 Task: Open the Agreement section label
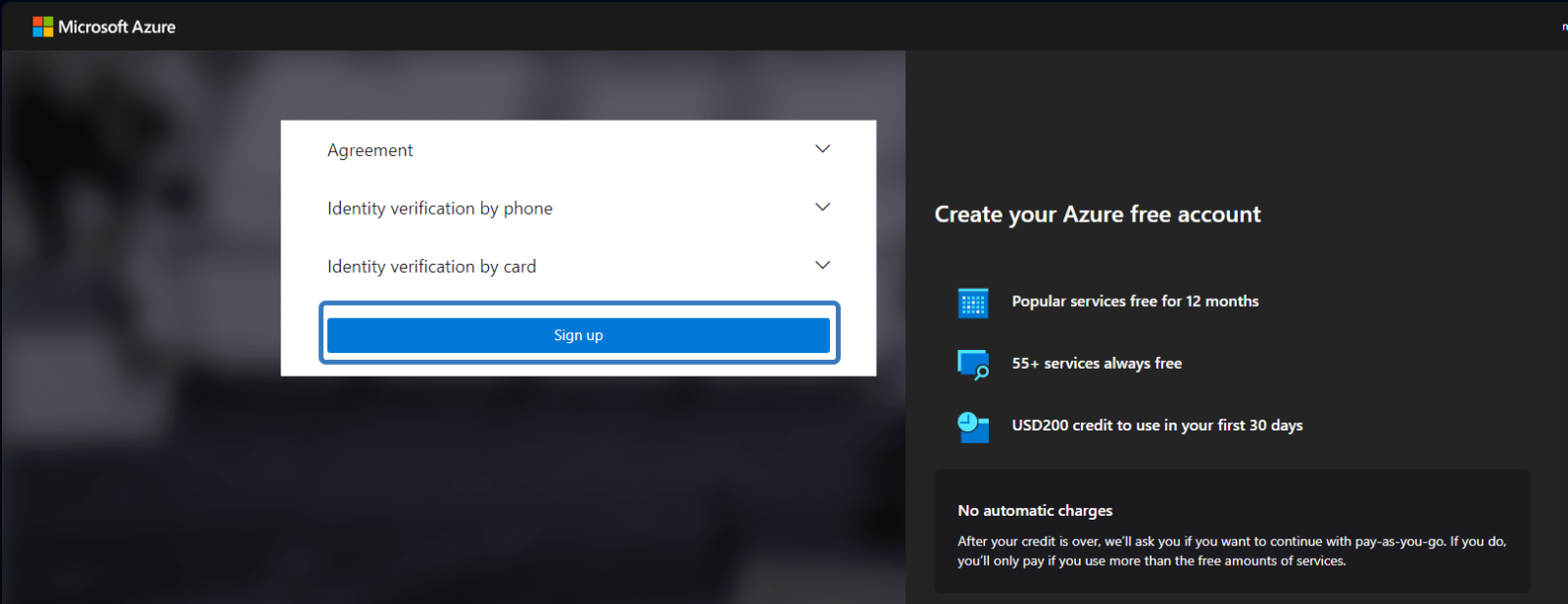369,150
